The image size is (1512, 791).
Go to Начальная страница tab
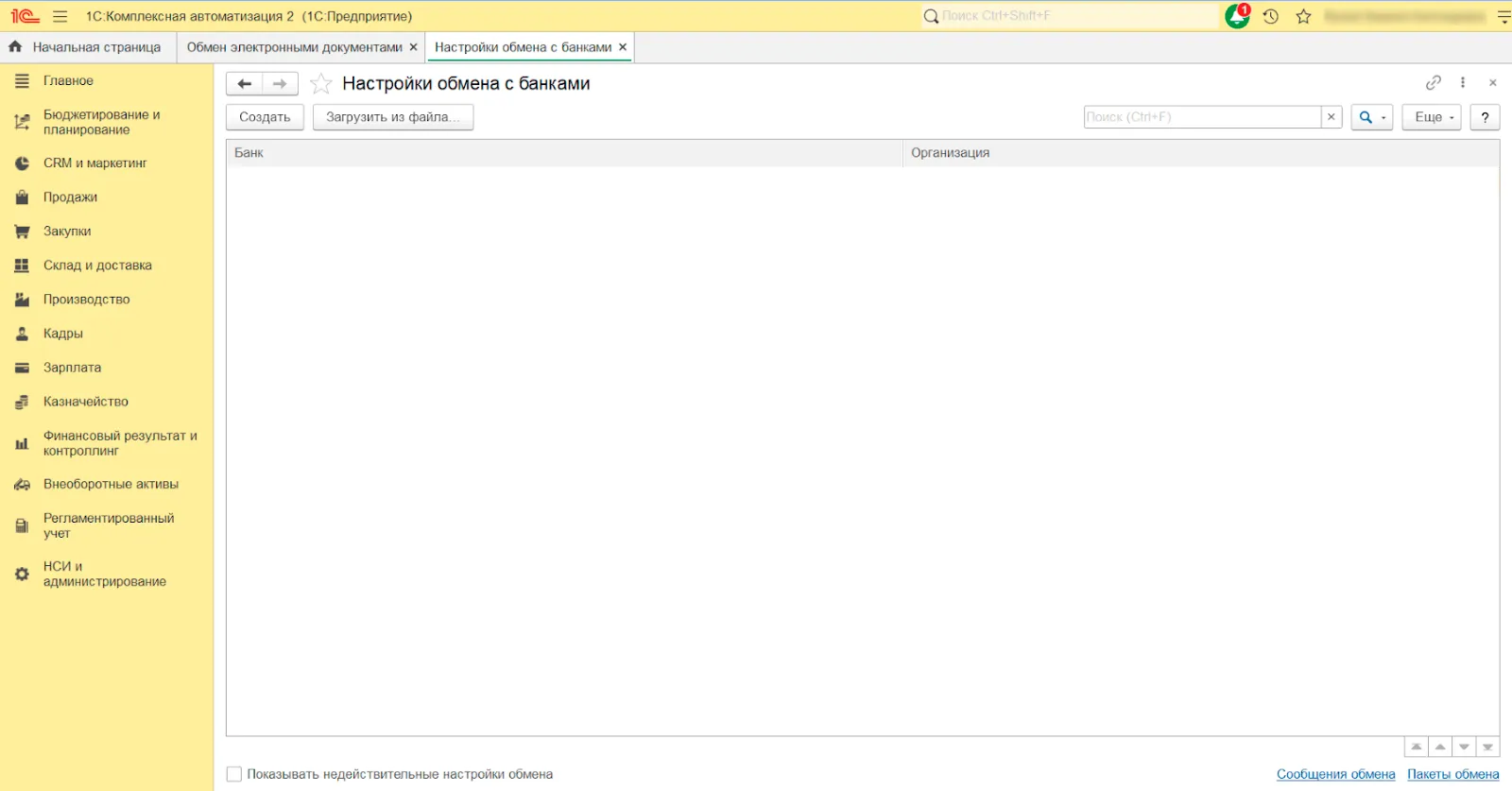(95, 47)
